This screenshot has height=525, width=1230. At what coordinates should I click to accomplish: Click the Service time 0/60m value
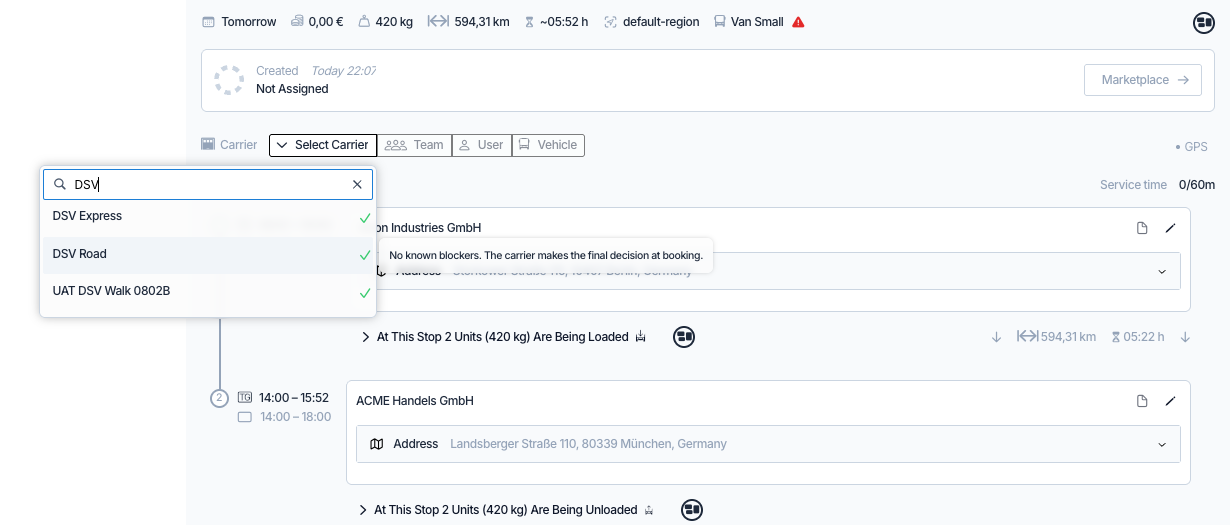point(1197,185)
